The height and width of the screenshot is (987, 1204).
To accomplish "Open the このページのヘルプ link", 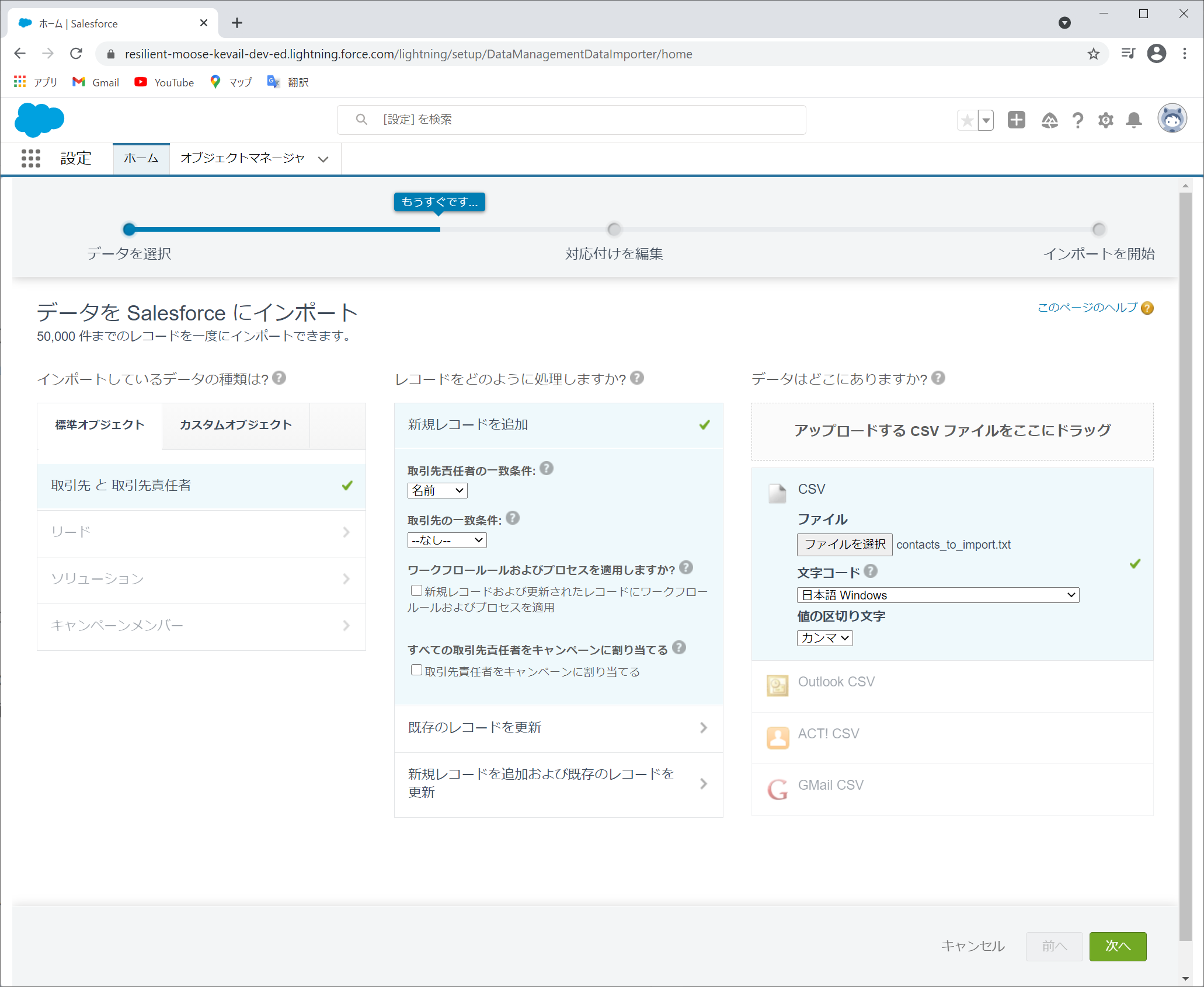I will pyautogui.click(x=1087, y=308).
